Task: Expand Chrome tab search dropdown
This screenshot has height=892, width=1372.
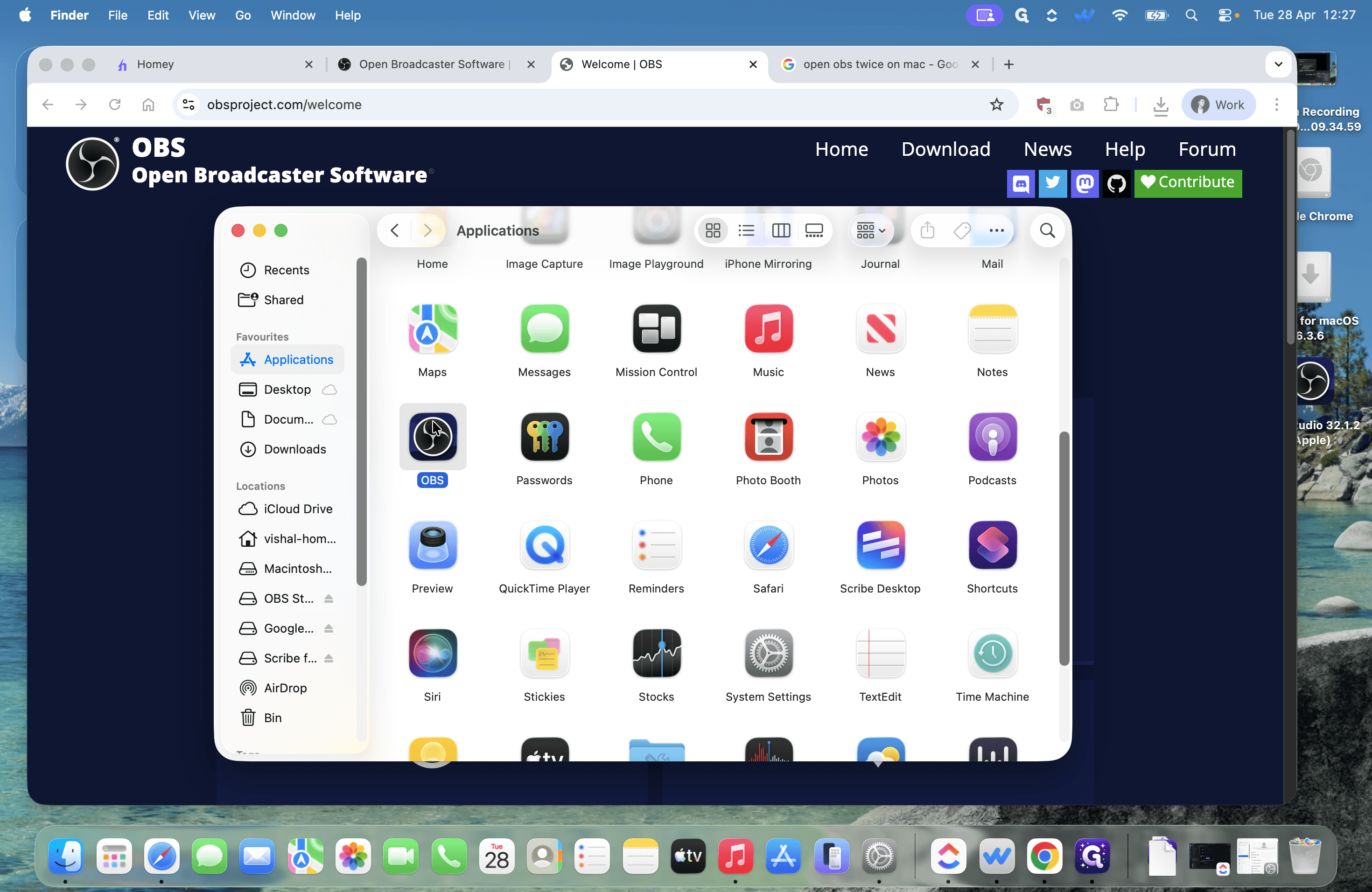Action: click(1278, 64)
